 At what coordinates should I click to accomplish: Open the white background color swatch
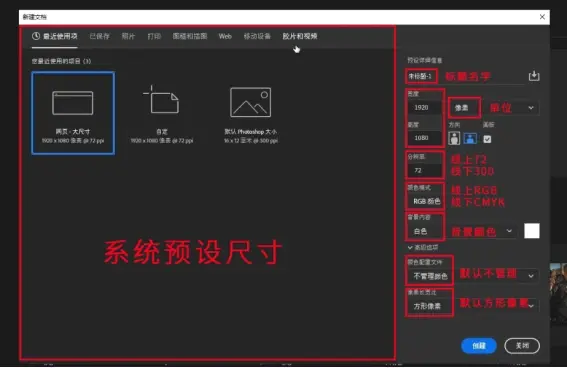click(x=532, y=231)
